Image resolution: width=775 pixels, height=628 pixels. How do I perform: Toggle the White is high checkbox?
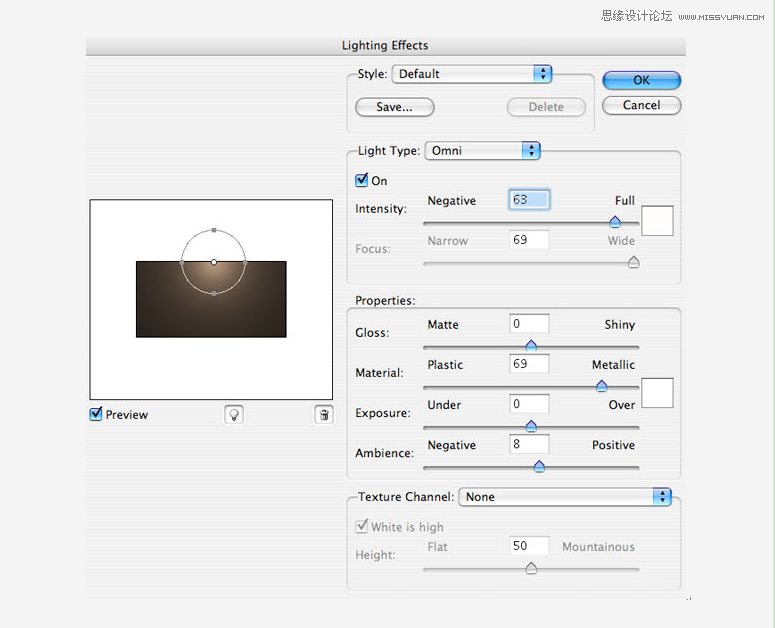coord(361,526)
